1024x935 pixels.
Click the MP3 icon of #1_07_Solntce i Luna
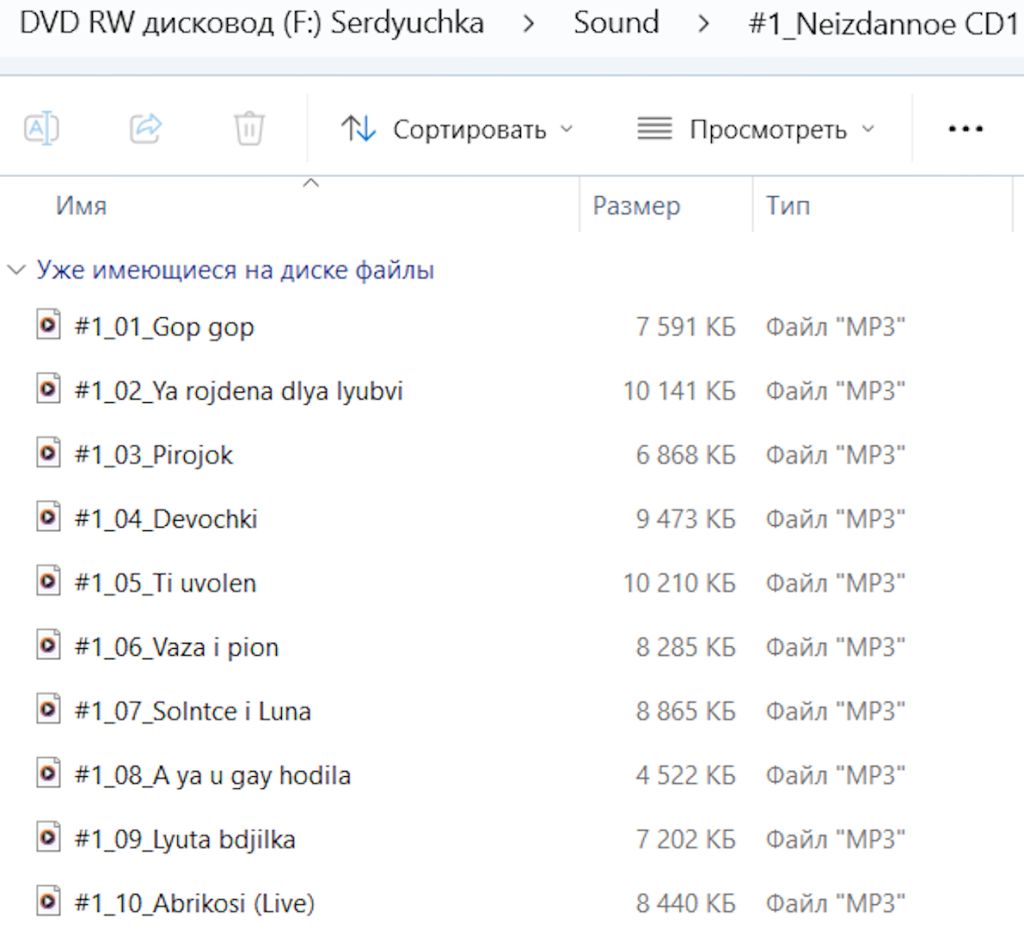pos(48,709)
